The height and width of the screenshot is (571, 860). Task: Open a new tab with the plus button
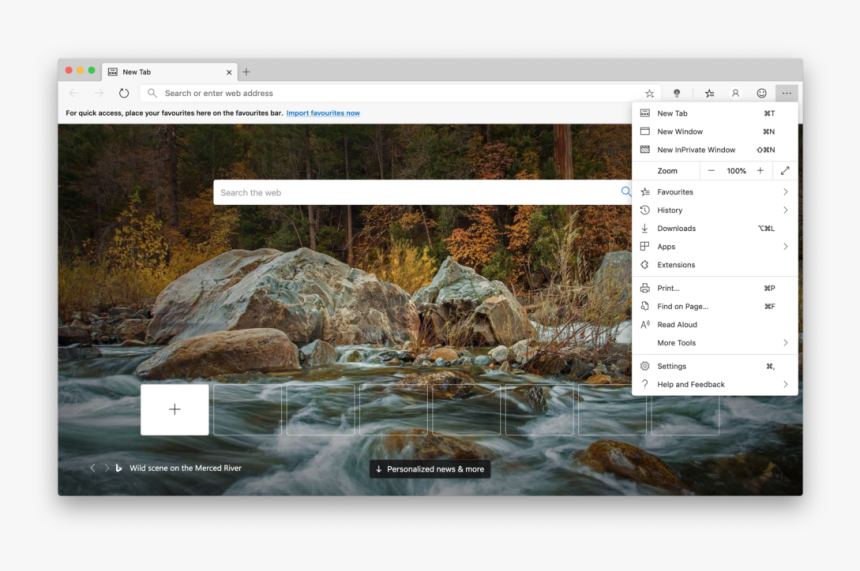(x=246, y=72)
